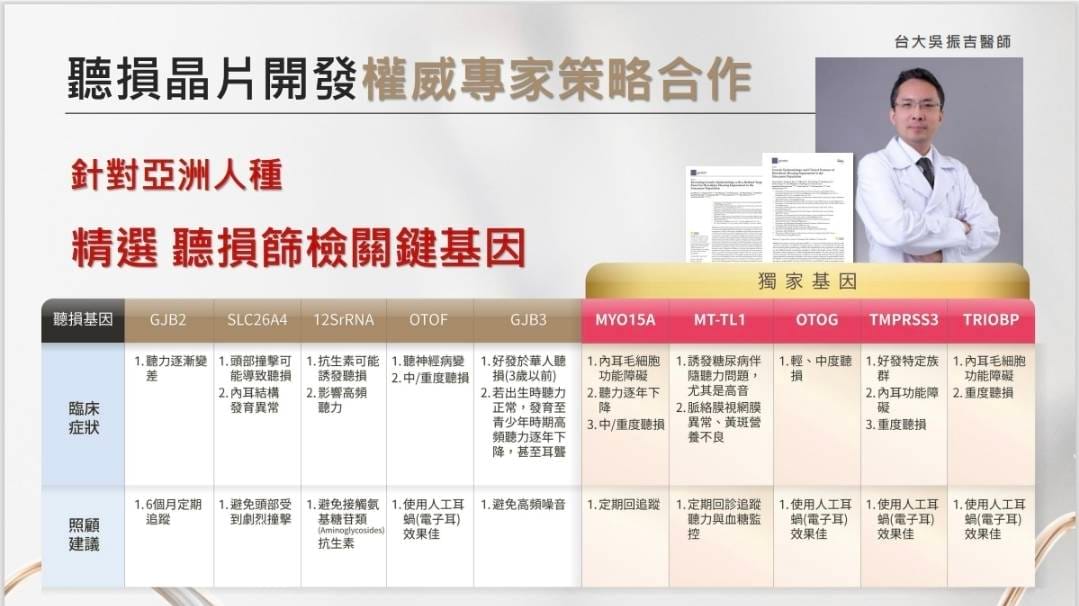Click the GJB3 gene header
Image resolution: width=1079 pixels, height=606 pixels.
[x=526, y=321]
